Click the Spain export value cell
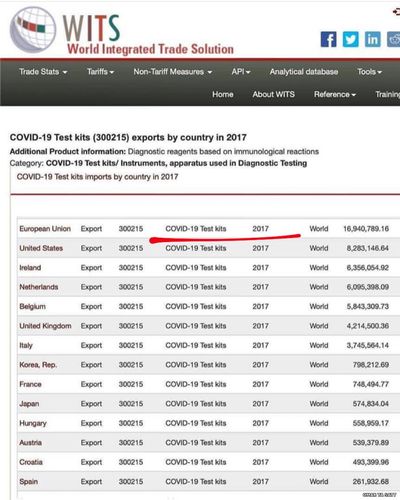The height and width of the screenshot is (500, 400). [x=371, y=482]
